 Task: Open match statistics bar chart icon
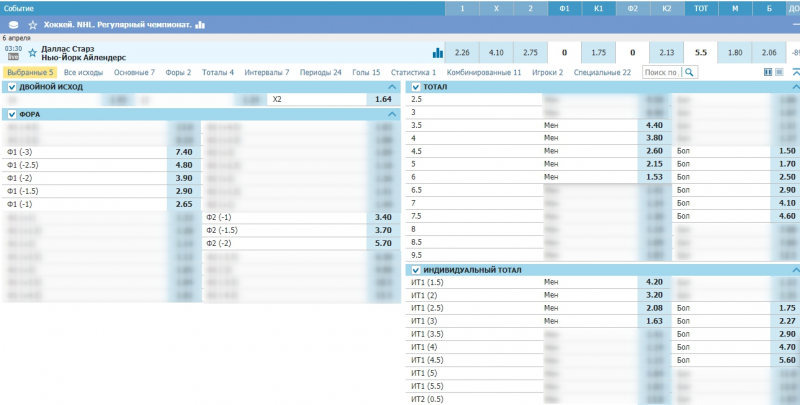pos(437,52)
